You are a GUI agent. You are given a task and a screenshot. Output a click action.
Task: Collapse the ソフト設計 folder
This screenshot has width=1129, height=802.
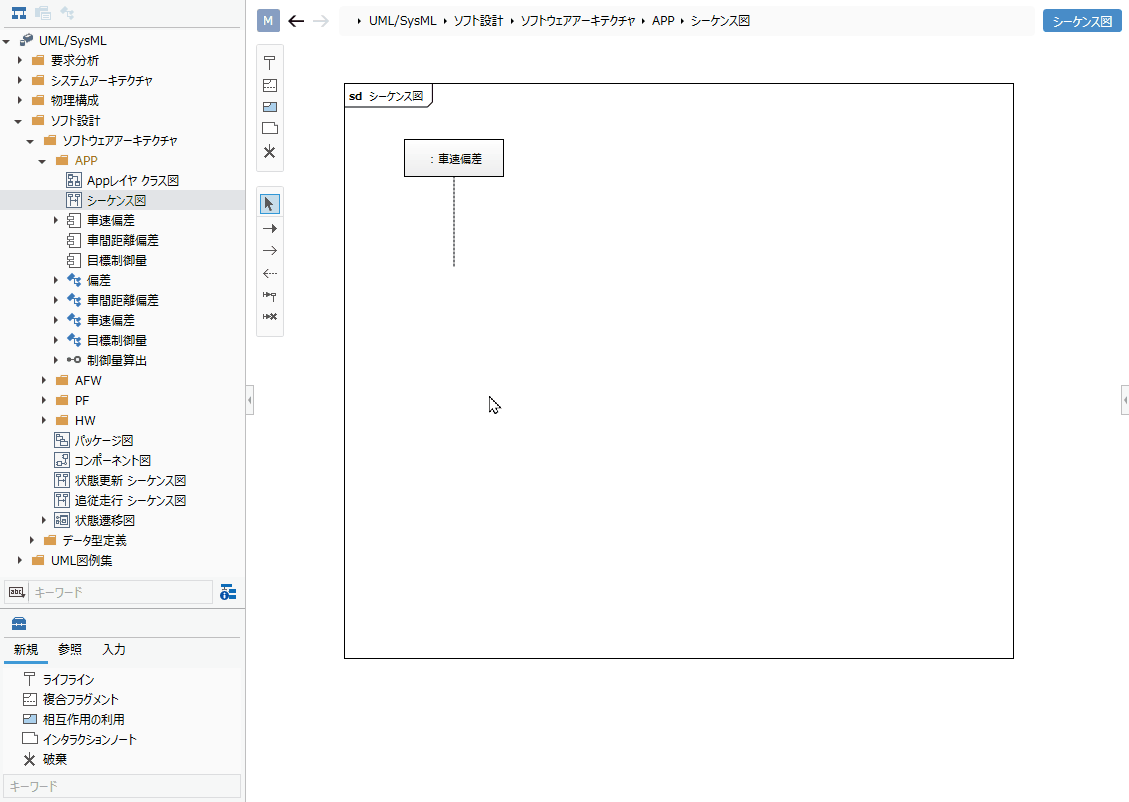19,121
